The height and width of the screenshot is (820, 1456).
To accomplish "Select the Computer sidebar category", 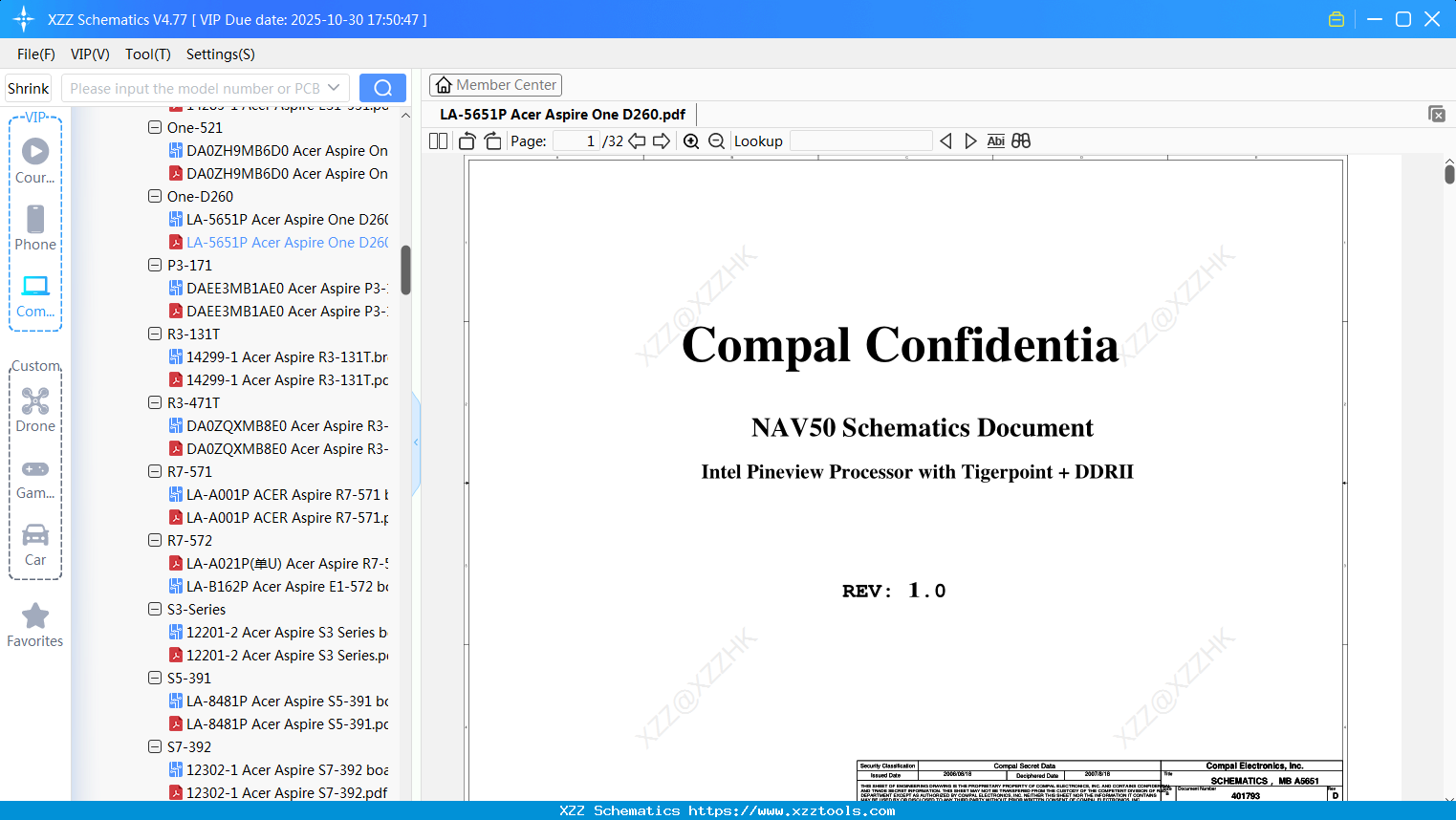I will tap(35, 295).
